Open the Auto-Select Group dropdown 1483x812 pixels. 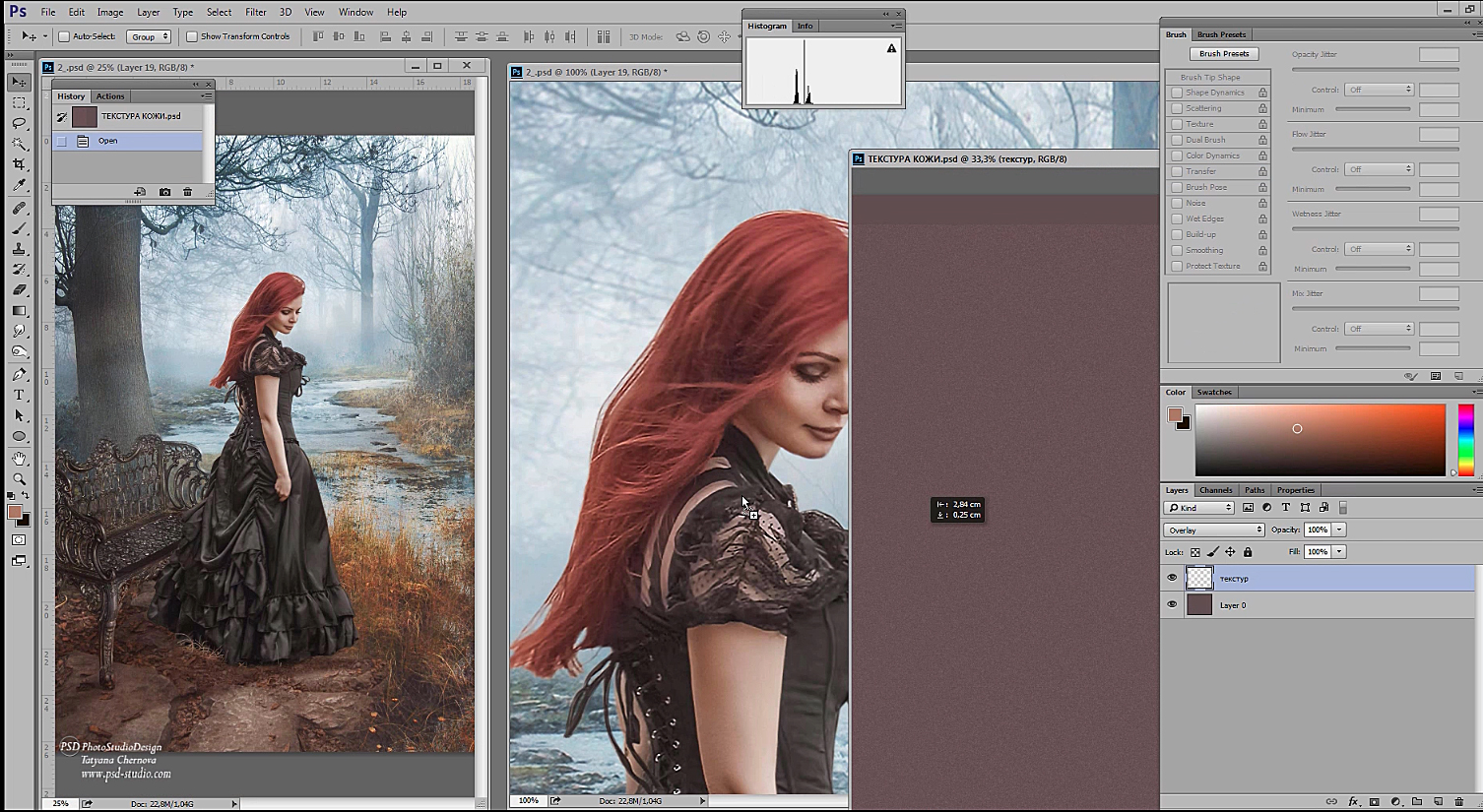[150, 36]
